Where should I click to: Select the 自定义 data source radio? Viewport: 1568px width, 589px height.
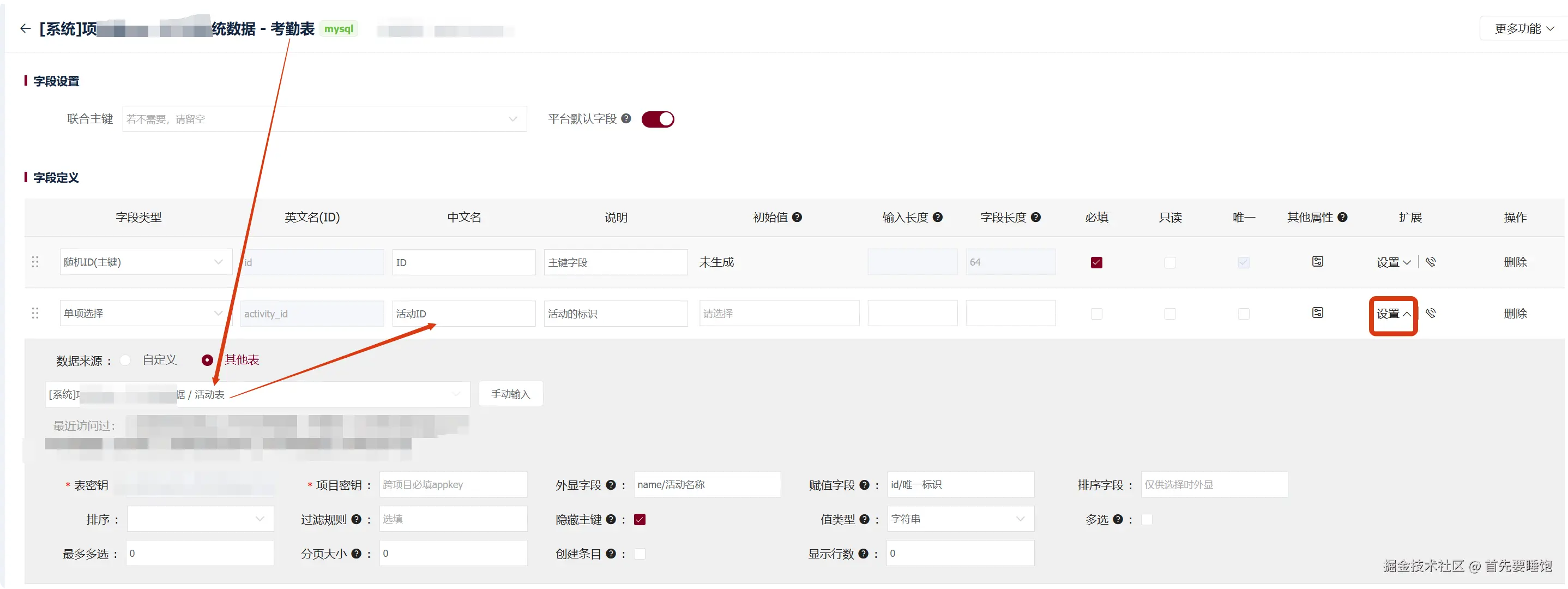click(x=125, y=360)
